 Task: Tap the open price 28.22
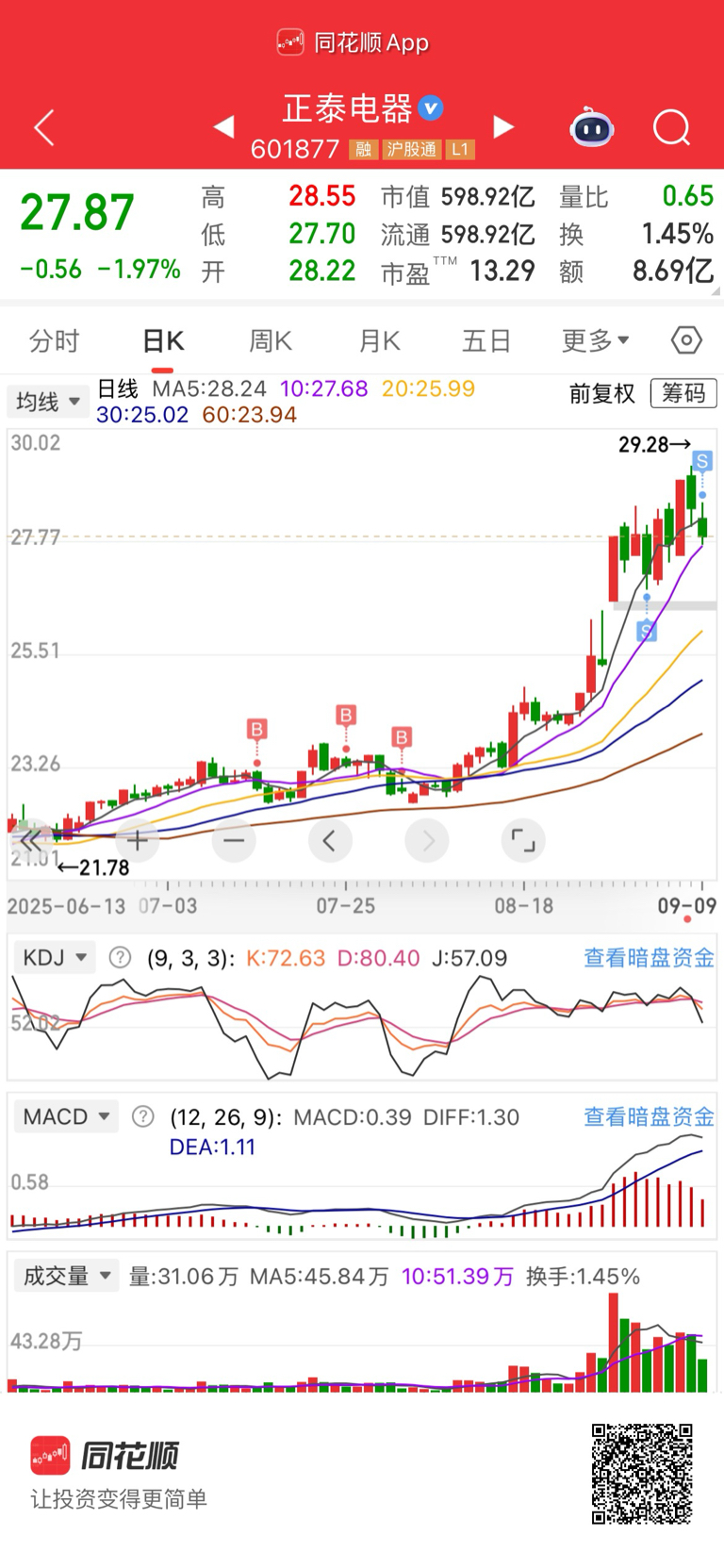coord(322,272)
